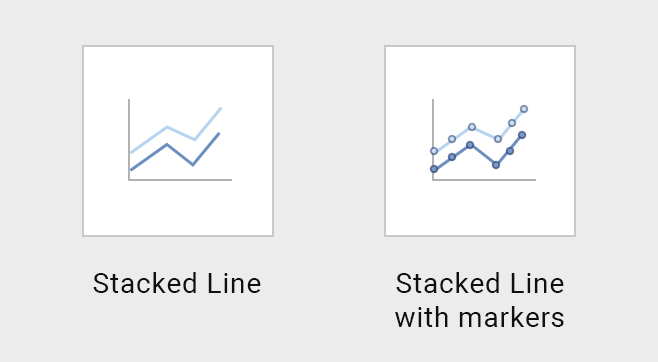
Task: Click the vertical axis in markers chart preview
Action: click(433, 140)
